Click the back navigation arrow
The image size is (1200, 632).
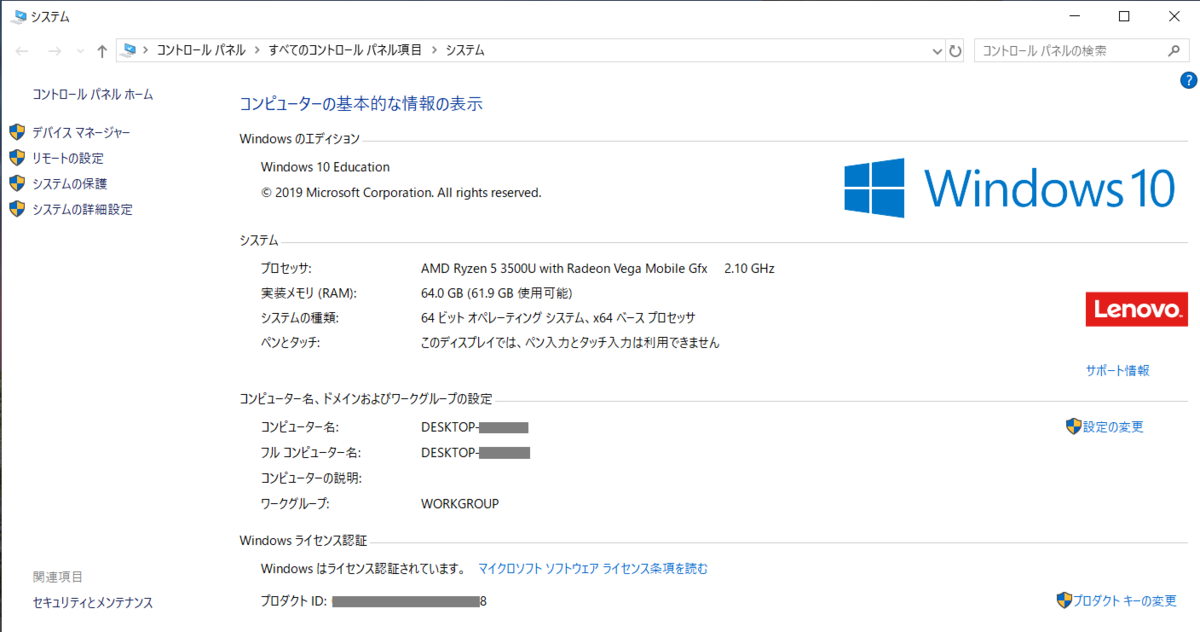(x=22, y=51)
